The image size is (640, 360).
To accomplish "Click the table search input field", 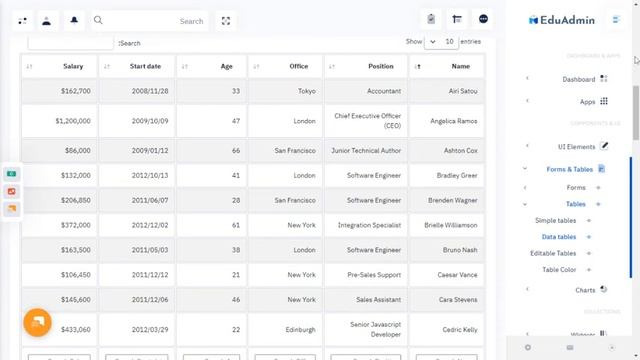I will click(x=70, y=42).
